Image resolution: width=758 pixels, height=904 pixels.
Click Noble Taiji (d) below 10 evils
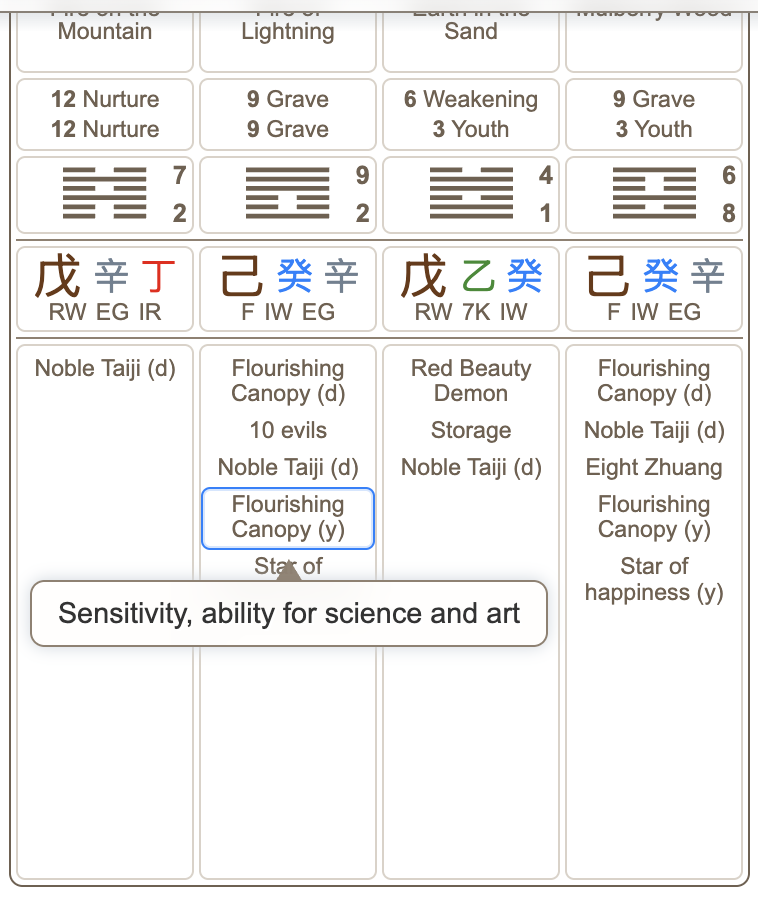coord(288,467)
